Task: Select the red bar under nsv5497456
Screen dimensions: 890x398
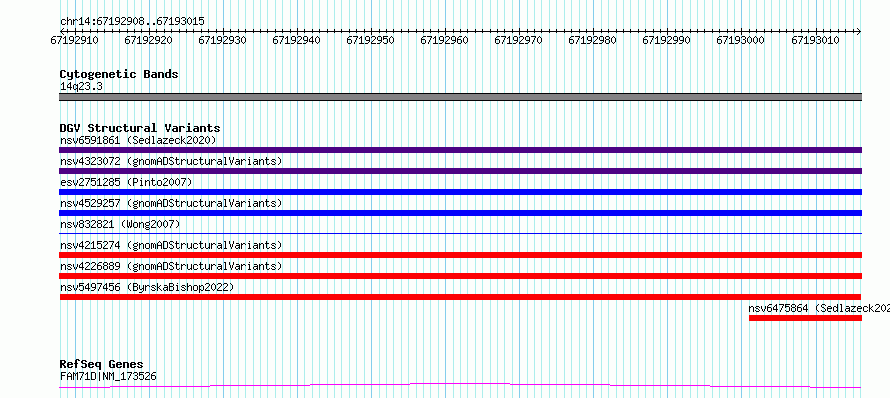Action: tap(460, 297)
